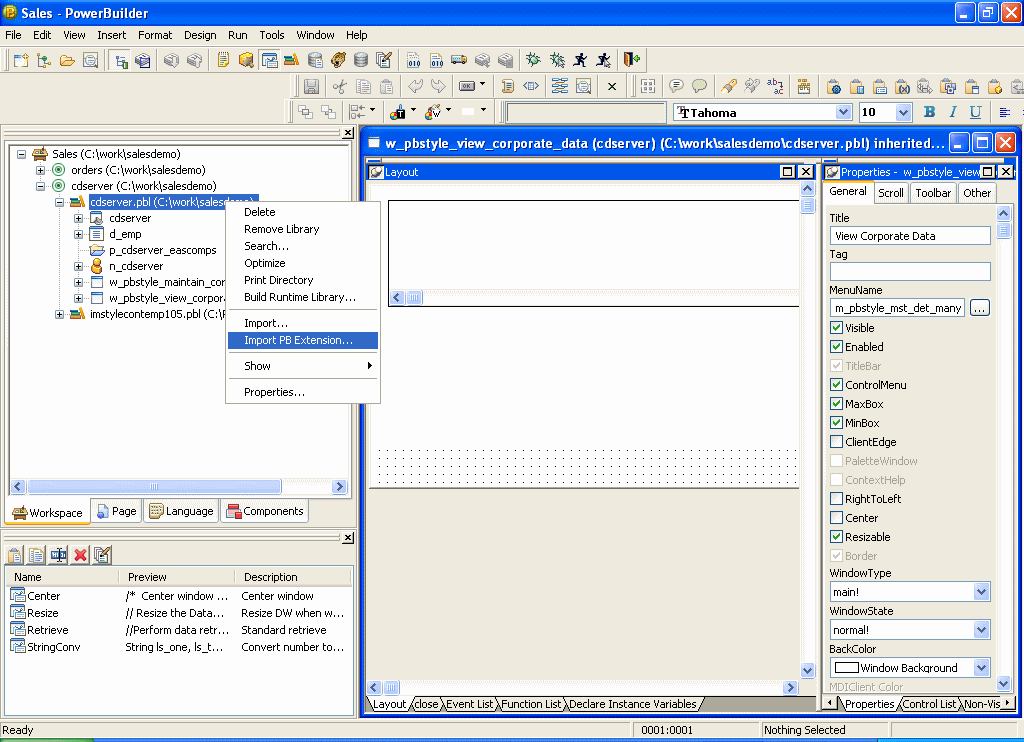Viewport: 1024px width, 742px height.
Task: Collapse the Sales workspace tree node
Action: [x=22, y=154]
